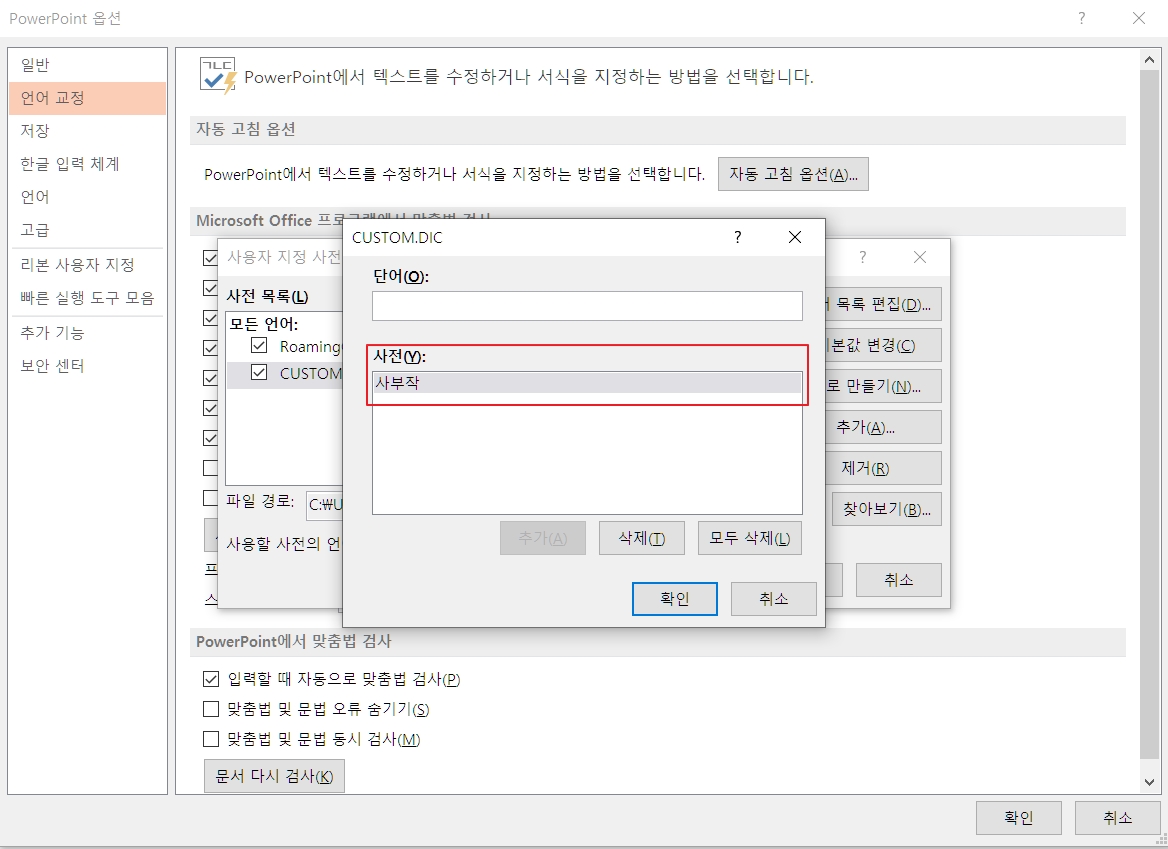Open 리본 사용자 지정 category
Image resolution: width=1168 pixels, height=849 pixels.
click(x=87, y=264)
